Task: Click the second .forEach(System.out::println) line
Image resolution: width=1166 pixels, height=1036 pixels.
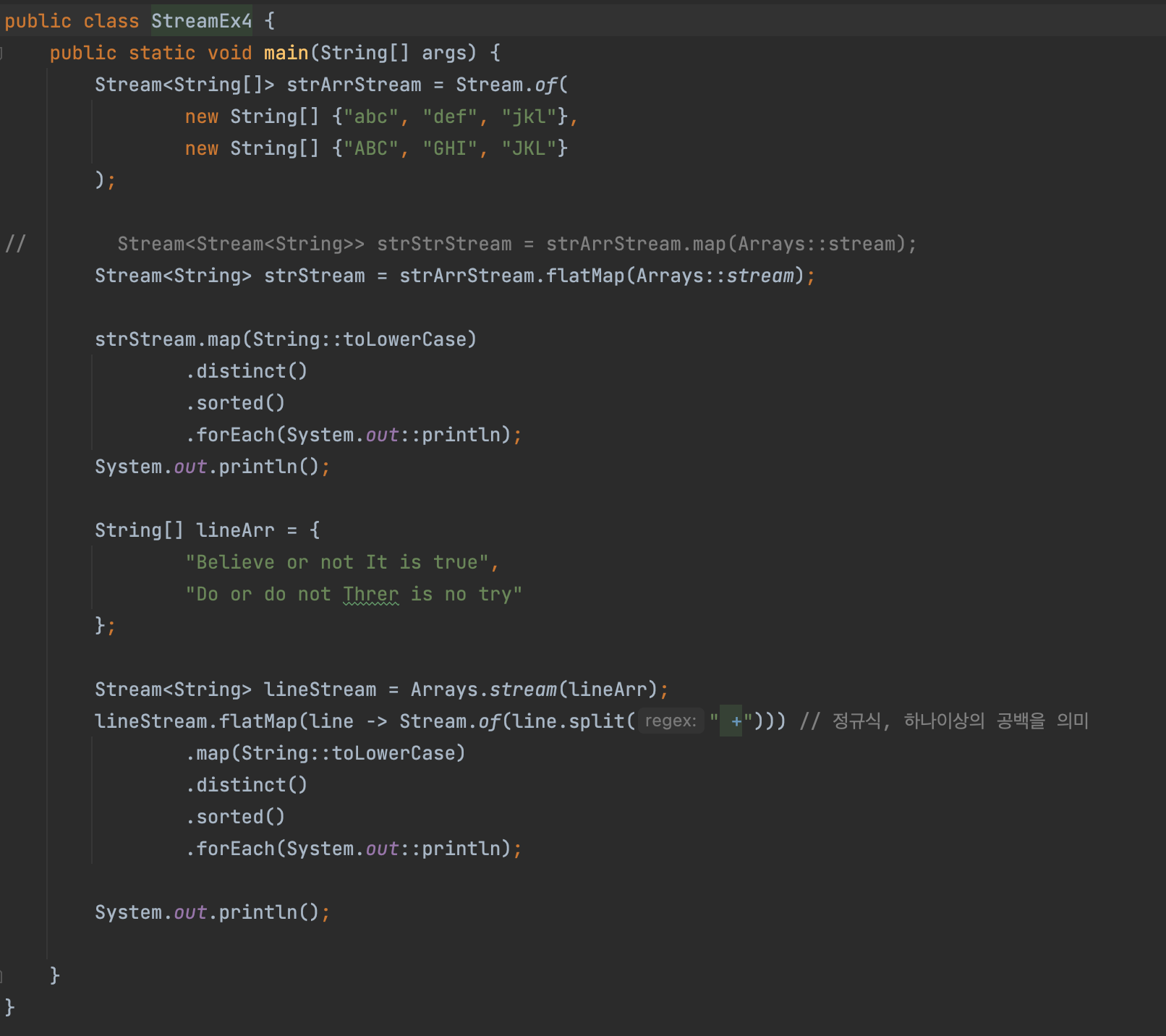Action: pyautogui.click(x=354, y=849)
